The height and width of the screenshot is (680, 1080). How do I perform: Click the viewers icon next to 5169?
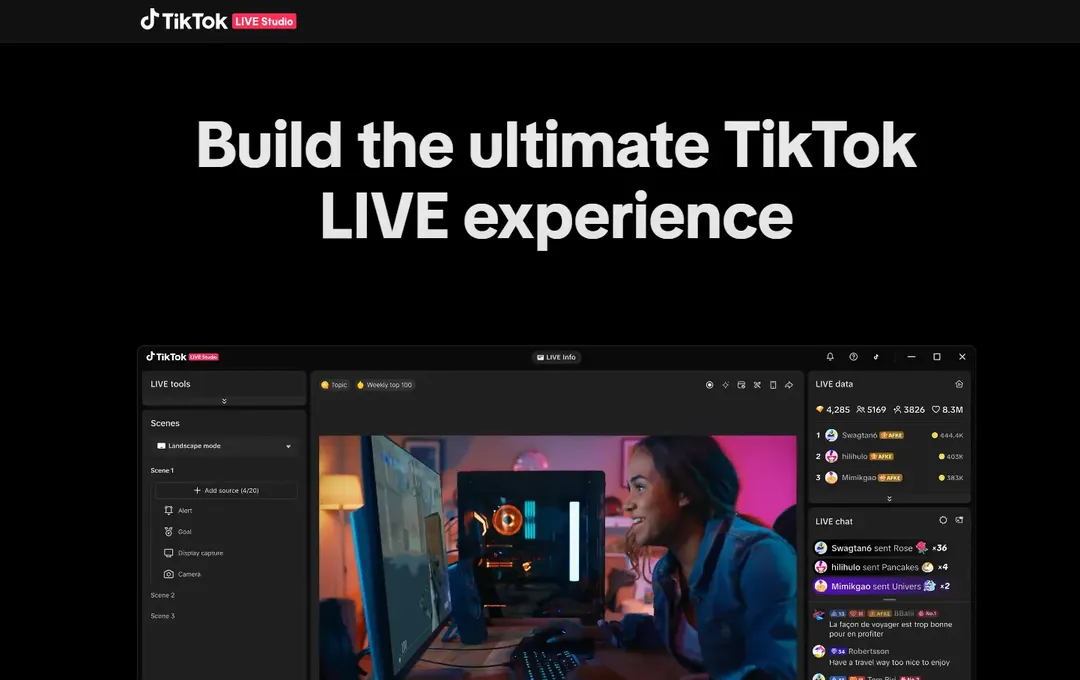(x=860, y=409)
